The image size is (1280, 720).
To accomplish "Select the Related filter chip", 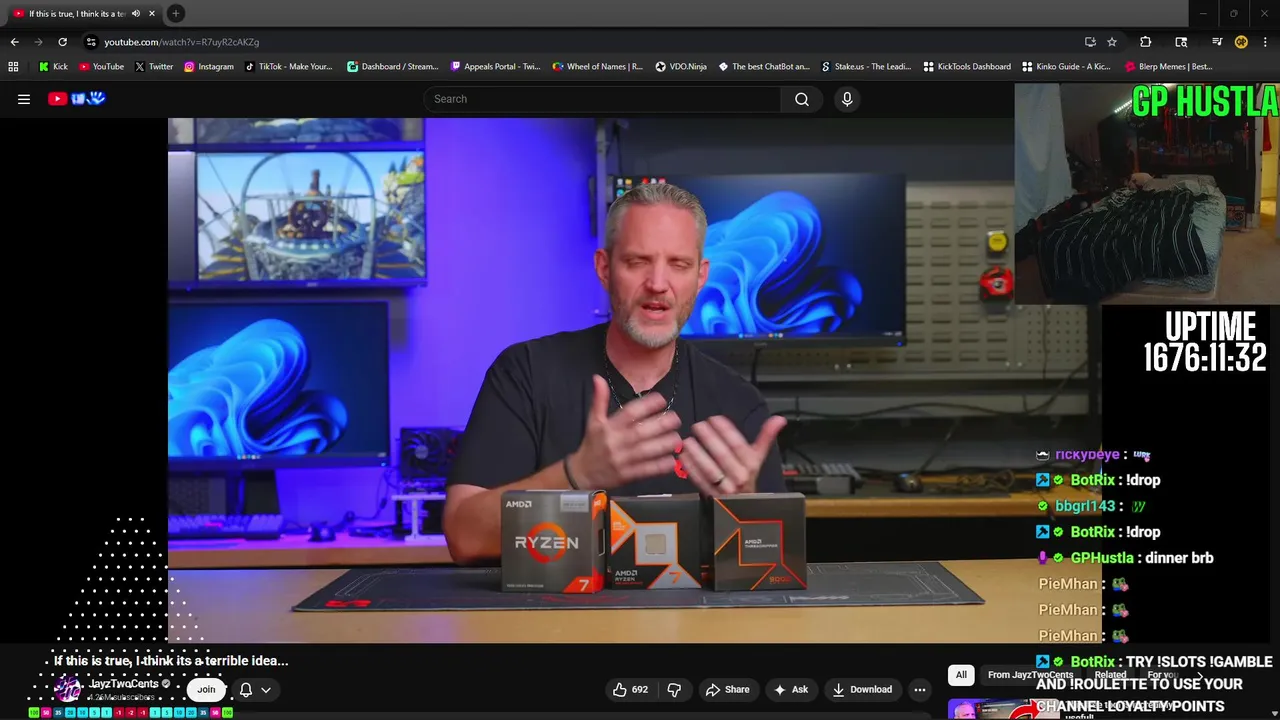I will [x=1110, y=675].
